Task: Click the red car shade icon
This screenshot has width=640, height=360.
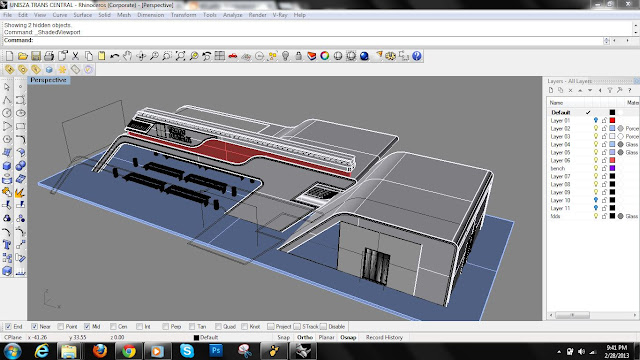Action: [233, 56]
